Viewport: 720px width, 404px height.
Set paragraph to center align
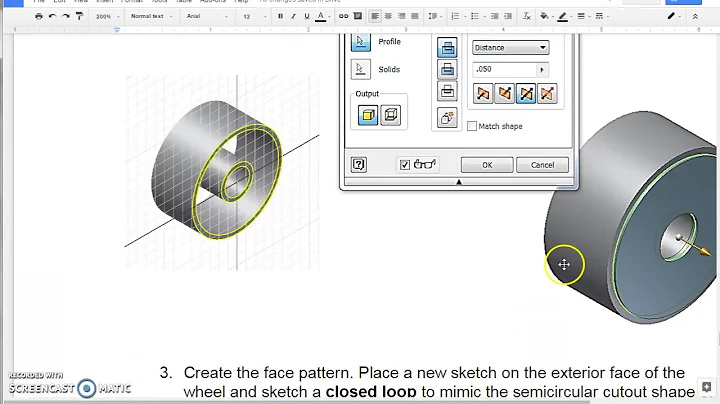click(x=388, y=16)
